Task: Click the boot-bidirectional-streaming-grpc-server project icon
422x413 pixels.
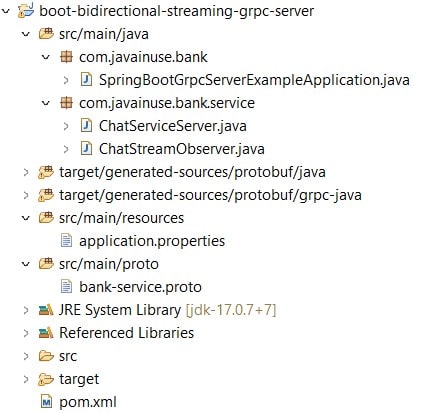Action: [26, 11]
